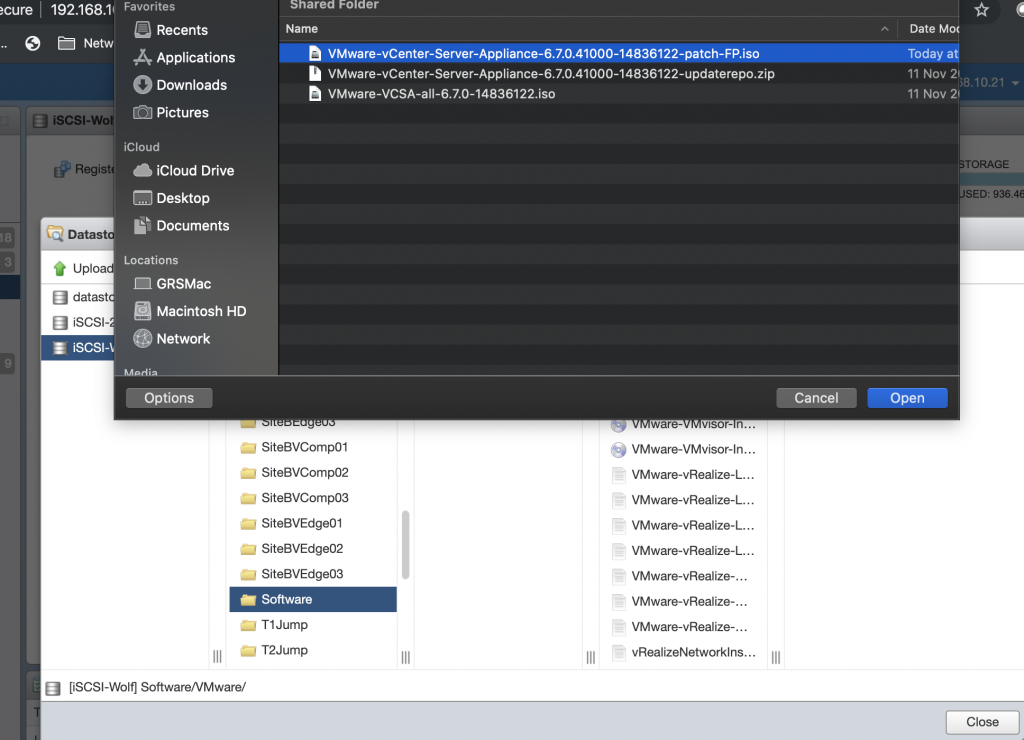The height and width of the screenshot is (740, 1024).
Task: Open the Pictures location
Action: point(171,112)
